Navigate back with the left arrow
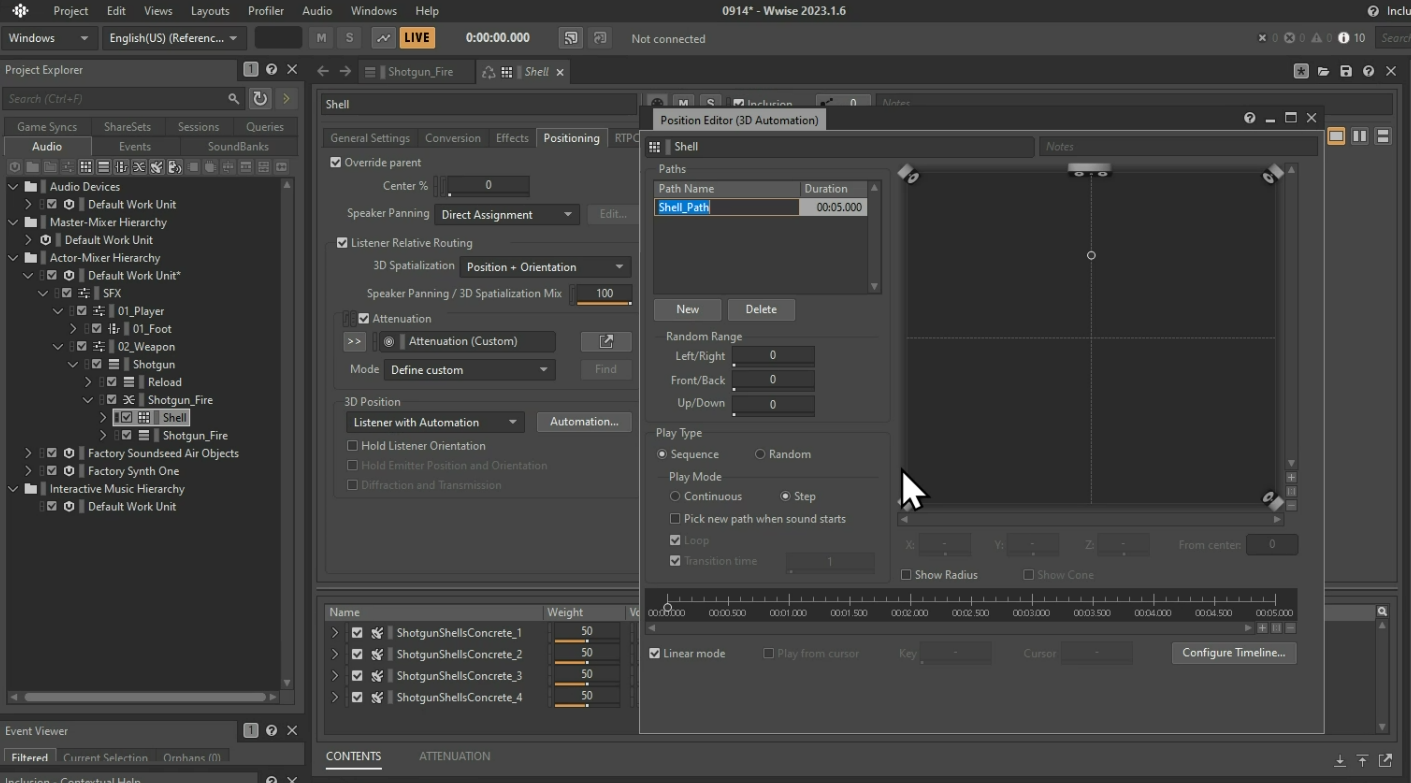The image size is (1411, 783). pyautogui.click(x=323, y=71)
